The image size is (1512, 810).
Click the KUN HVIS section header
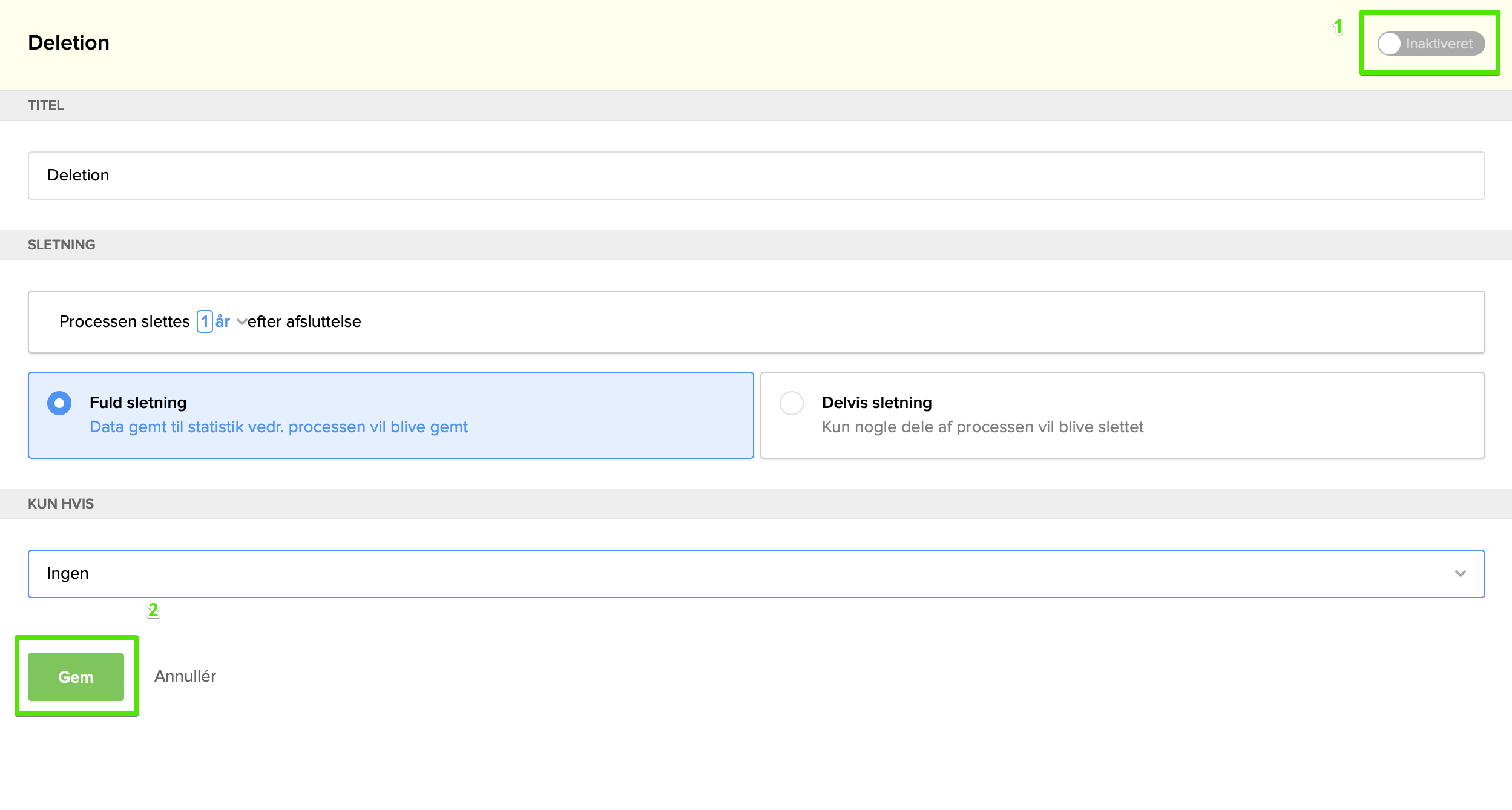click(61, 504)
